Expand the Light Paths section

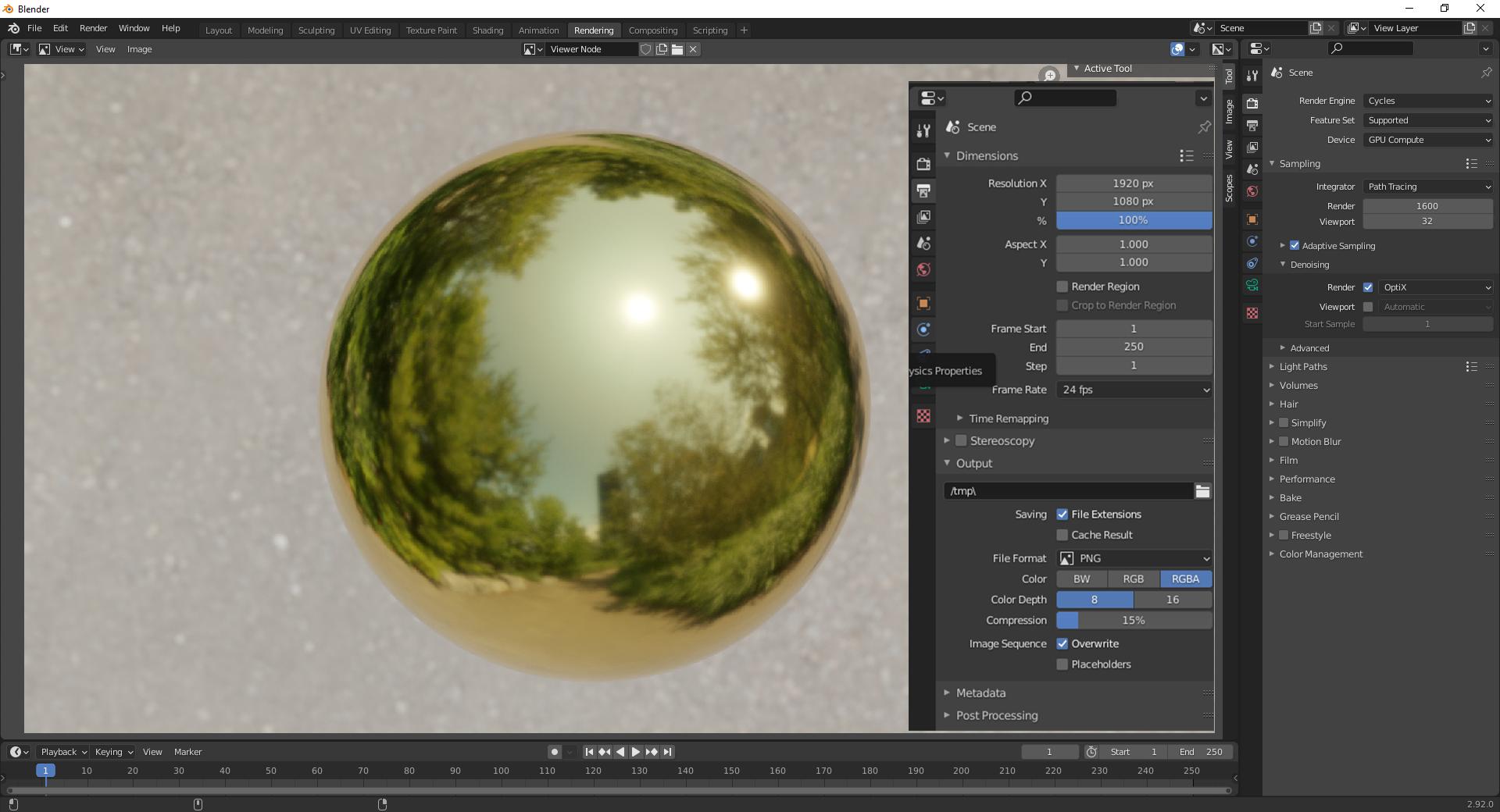point(1303,366)
